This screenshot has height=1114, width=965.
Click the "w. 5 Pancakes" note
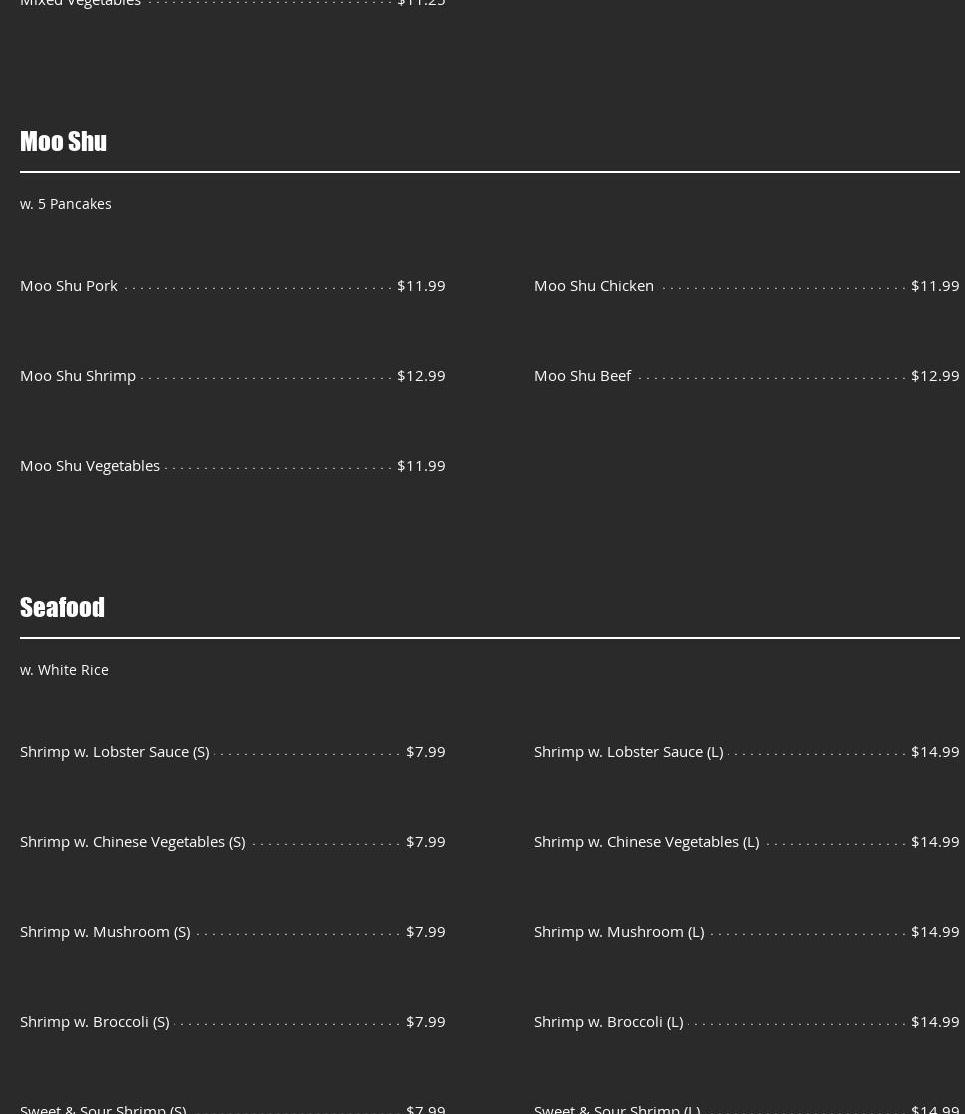tap(66, 203)
